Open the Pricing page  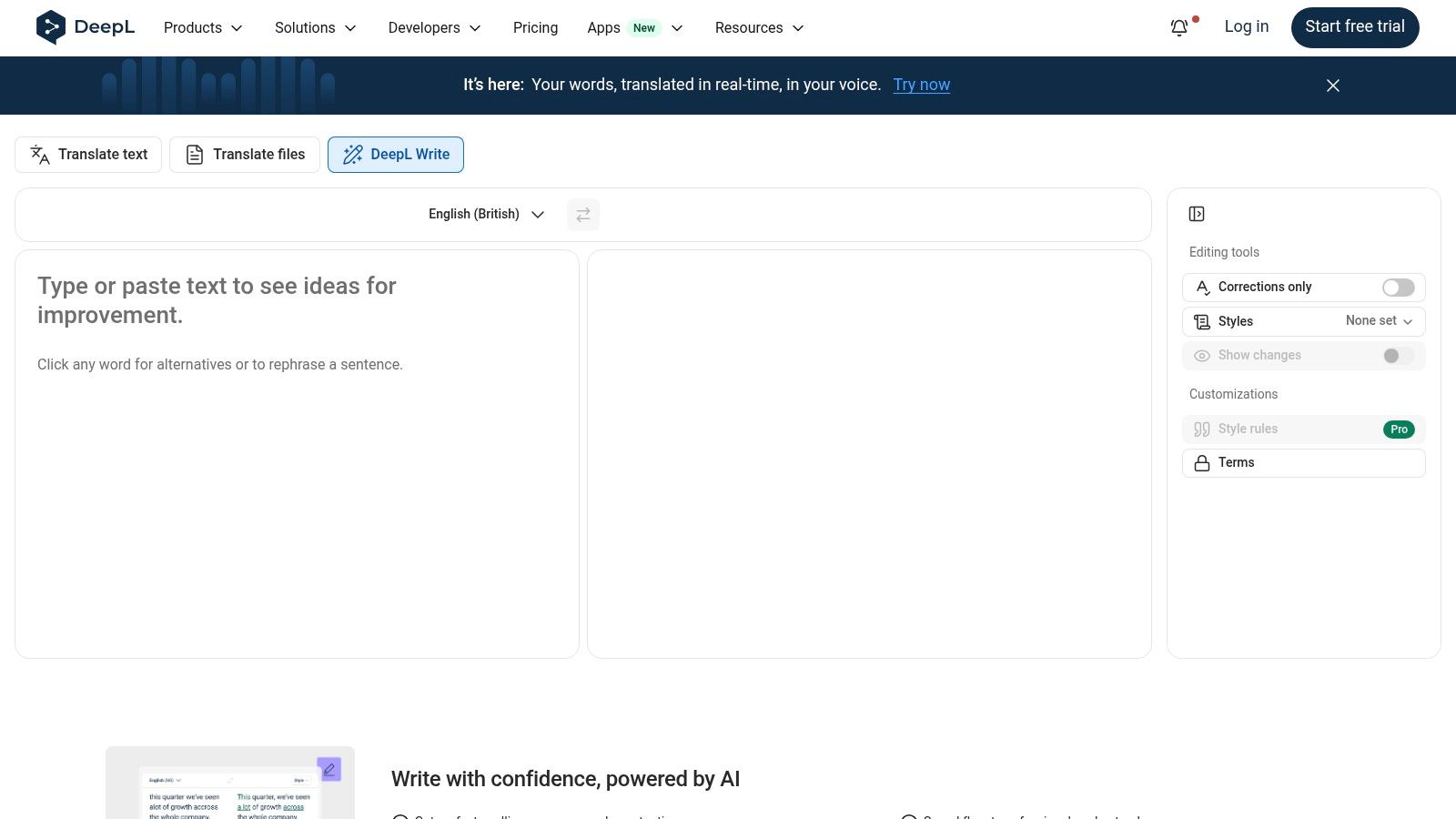tap(535, 28)
